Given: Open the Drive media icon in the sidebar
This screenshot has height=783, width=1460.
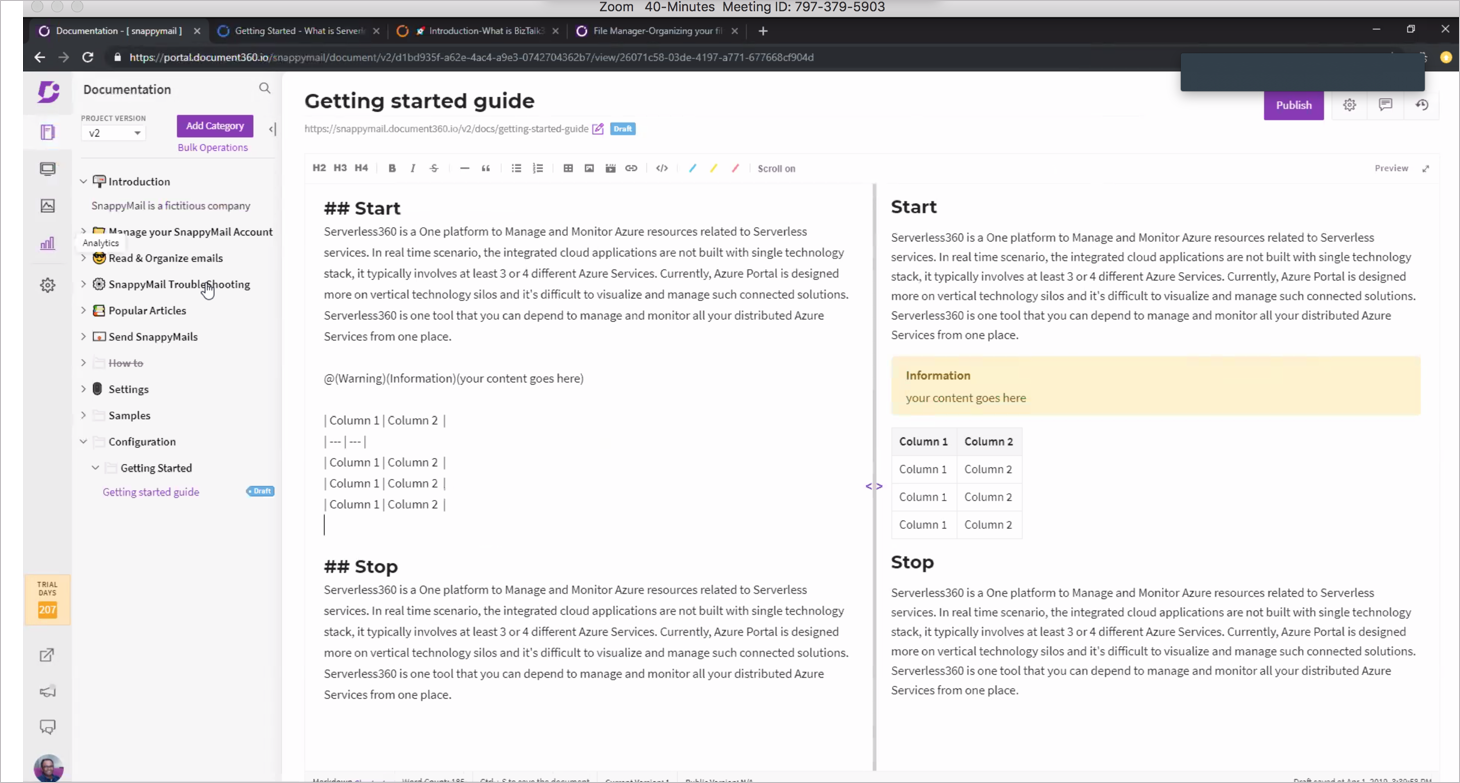Looking at the screenshot, I should 47,205.
